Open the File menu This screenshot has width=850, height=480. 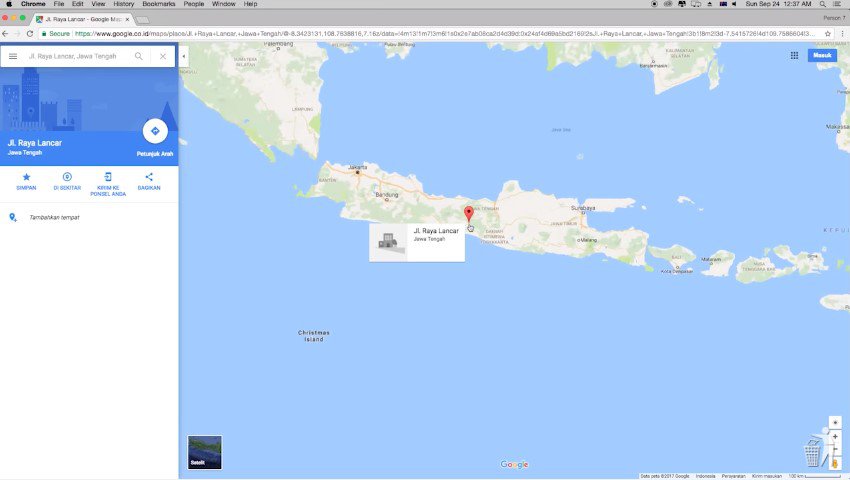(59, 4)
